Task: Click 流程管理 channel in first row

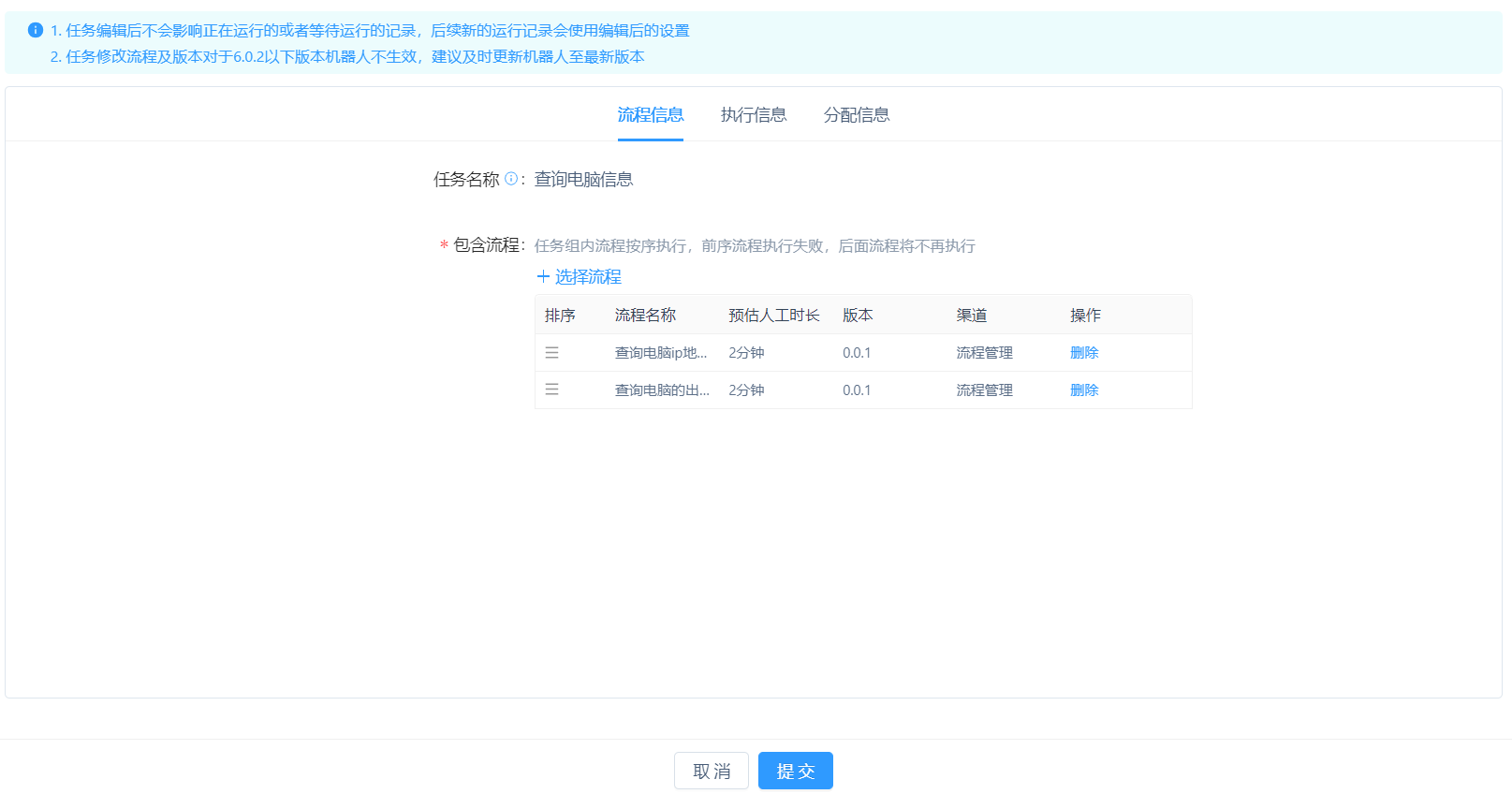Action: (984, 353)
